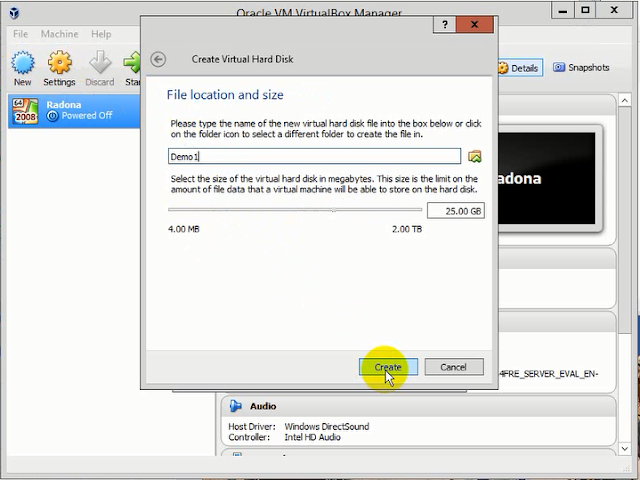Minimize the VirtualBox Manager window
Image resolution: width=640 pixels, height=480 pixels.
click(x=563, y=10)
